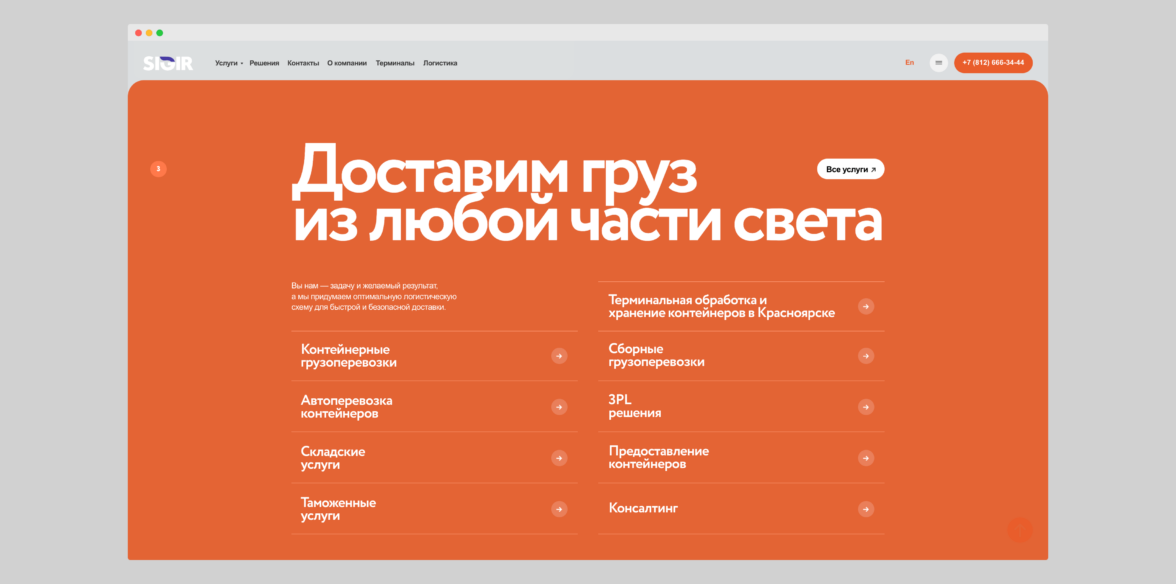Click the slide number 3 indicator

158,169
